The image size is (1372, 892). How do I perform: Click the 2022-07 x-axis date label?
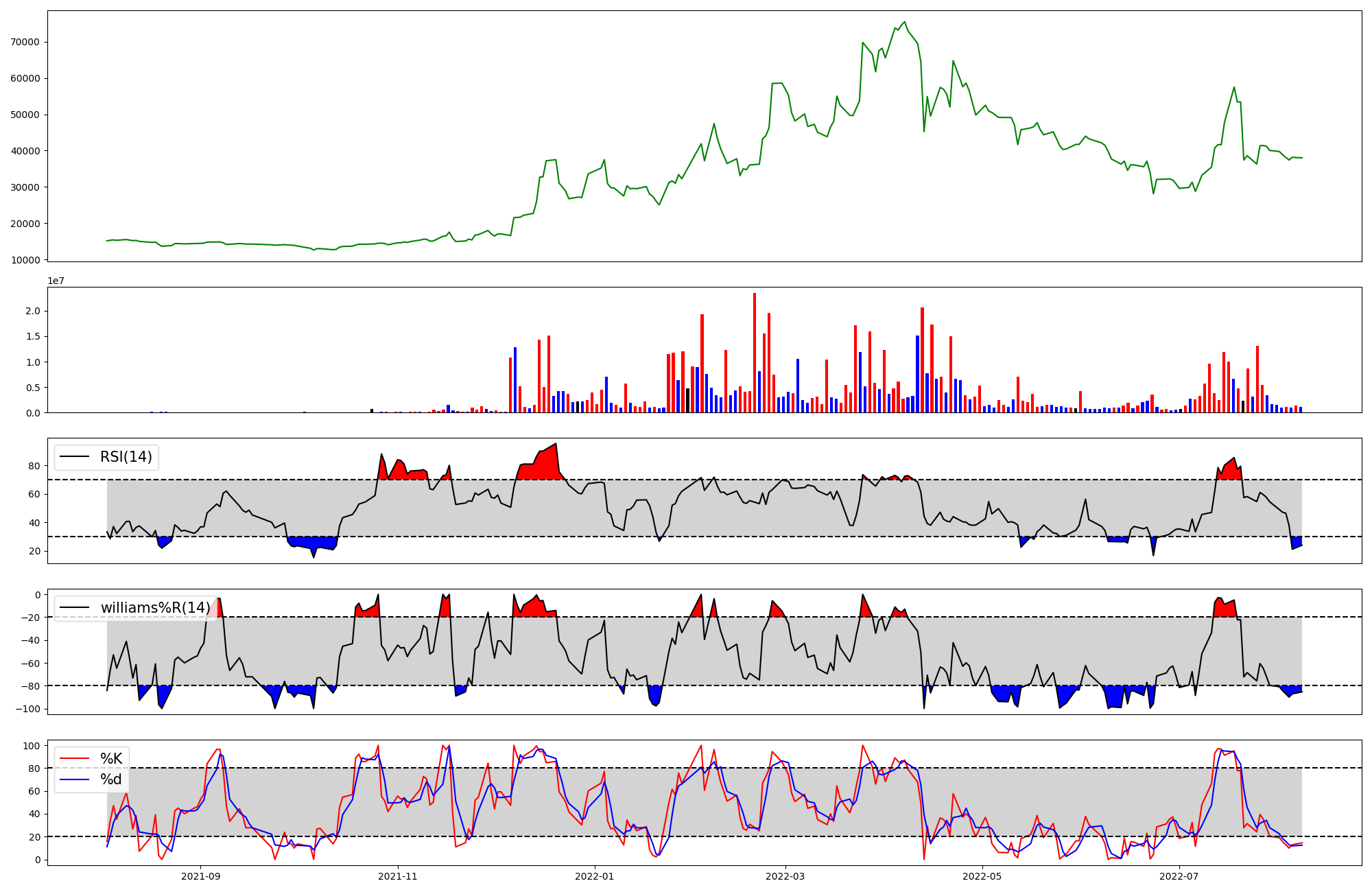tap(1179, 876)
